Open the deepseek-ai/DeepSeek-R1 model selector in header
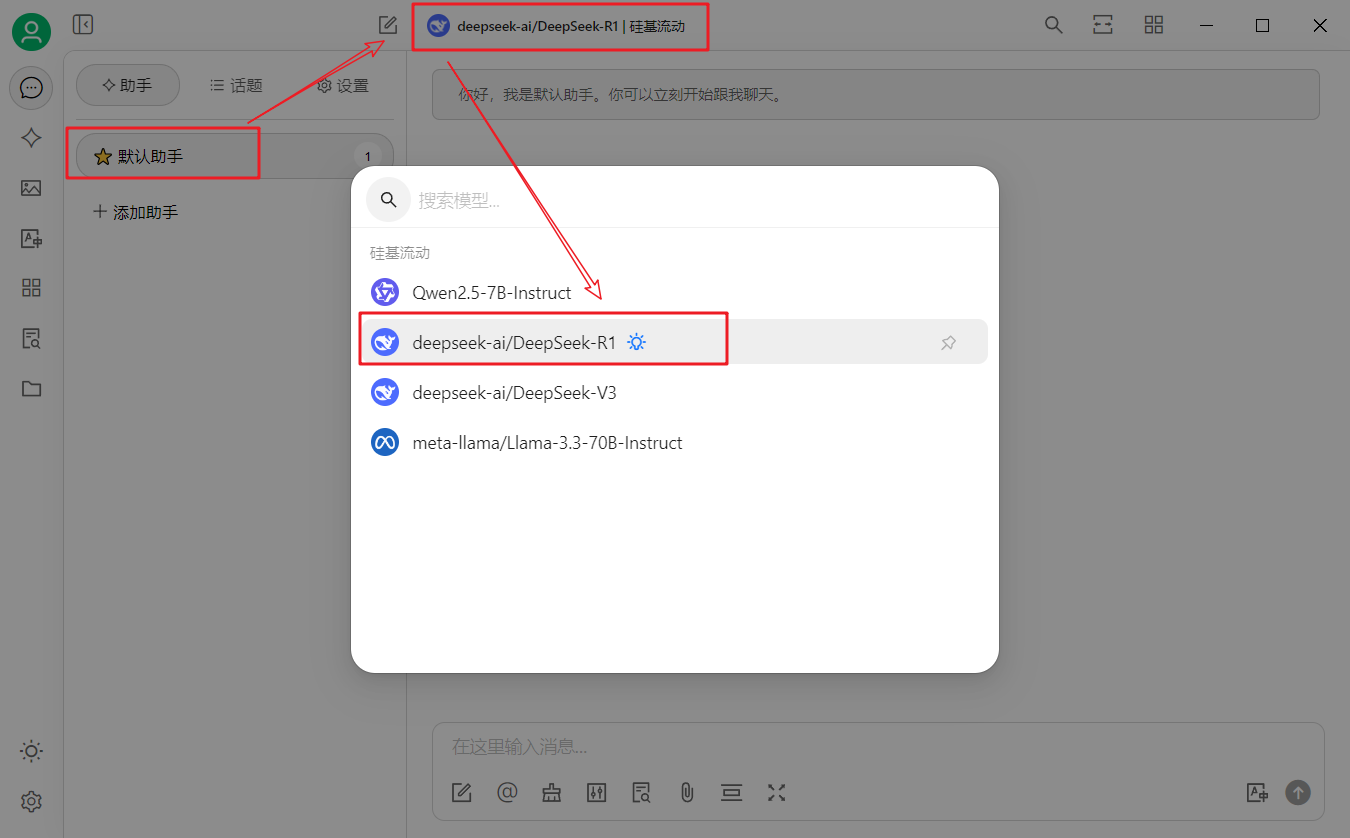The width and height of the screenshot is (1350, 838). tap(557, 26)
